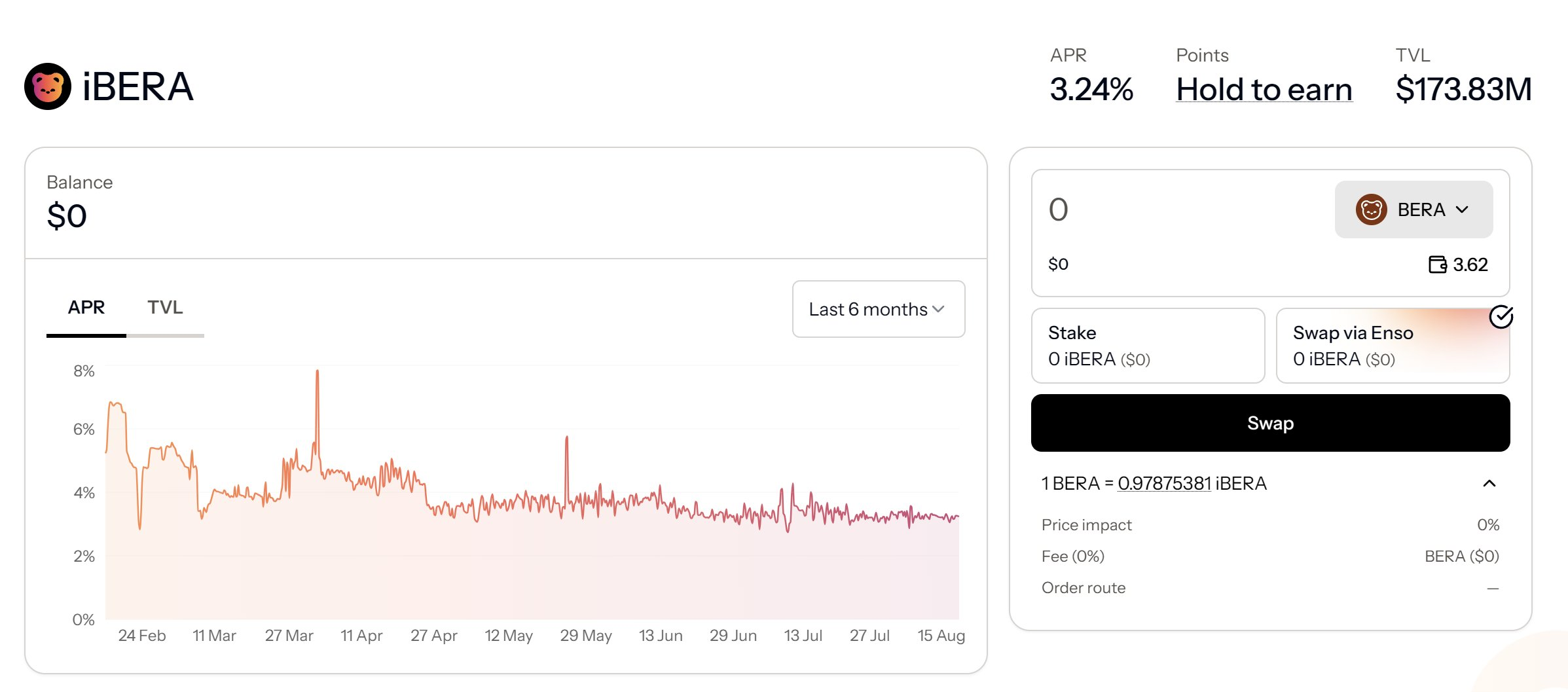This screenshot has height=692, width=1568.
Task: Click the 3.62 wallet balance amount
Action: [1470, 264]
